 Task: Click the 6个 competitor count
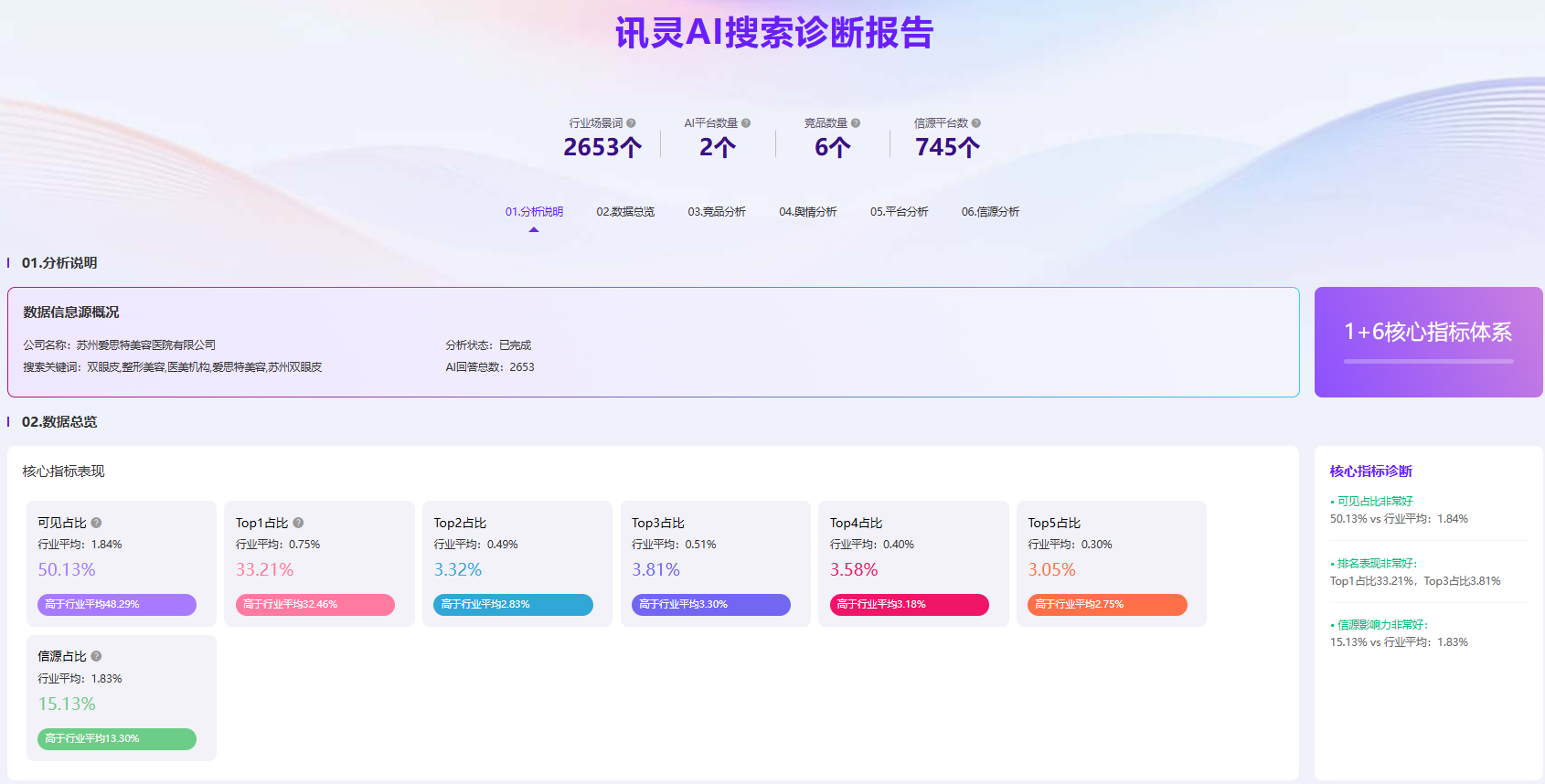click(x=833, y=147)
